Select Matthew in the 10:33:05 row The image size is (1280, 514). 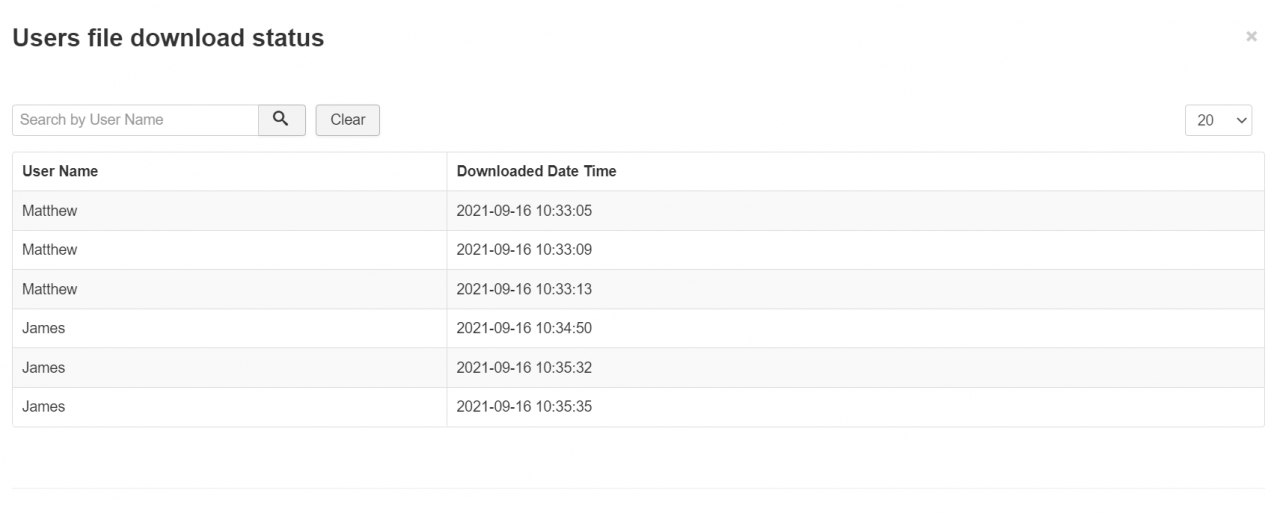coord(50,211)
